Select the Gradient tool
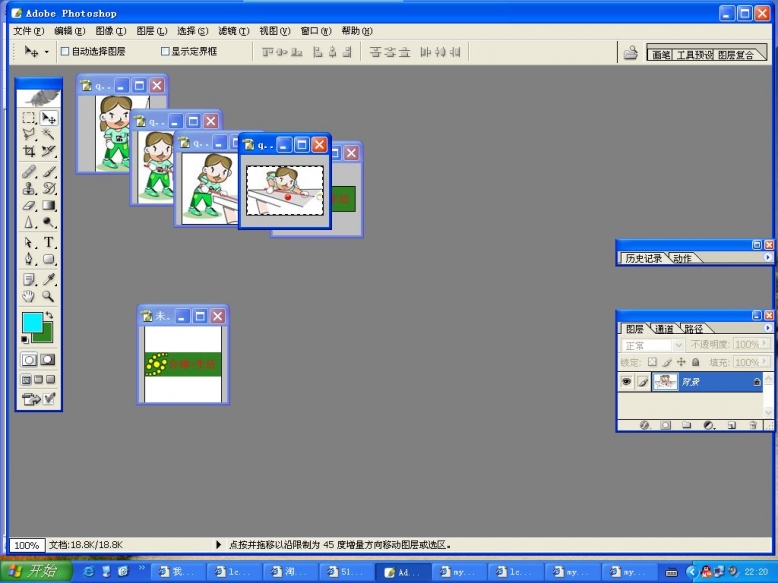This screenshot has width=778, height=583. tap(48, 205)
